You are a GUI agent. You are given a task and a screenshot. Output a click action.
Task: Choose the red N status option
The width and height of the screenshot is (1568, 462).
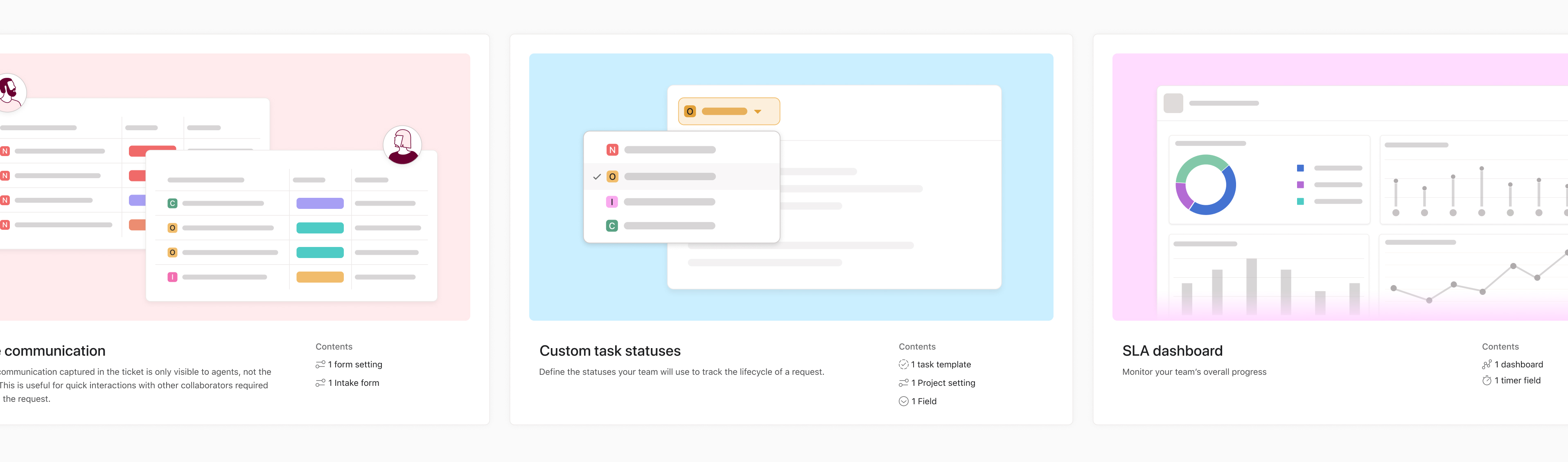(670, 150)
